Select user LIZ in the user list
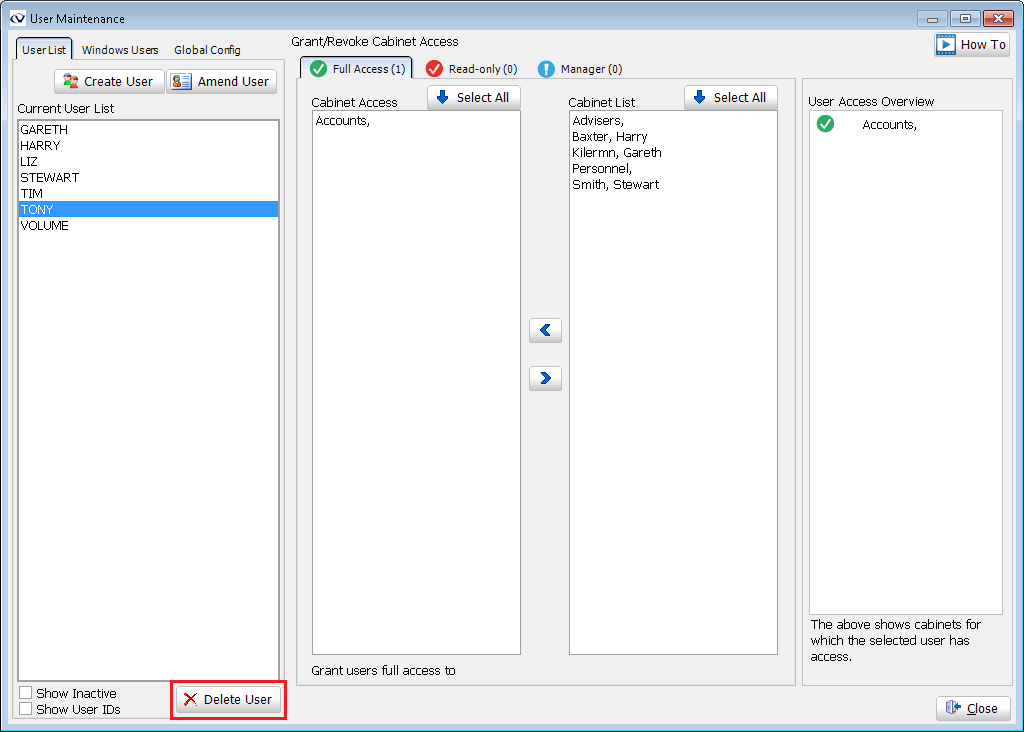 148,161
